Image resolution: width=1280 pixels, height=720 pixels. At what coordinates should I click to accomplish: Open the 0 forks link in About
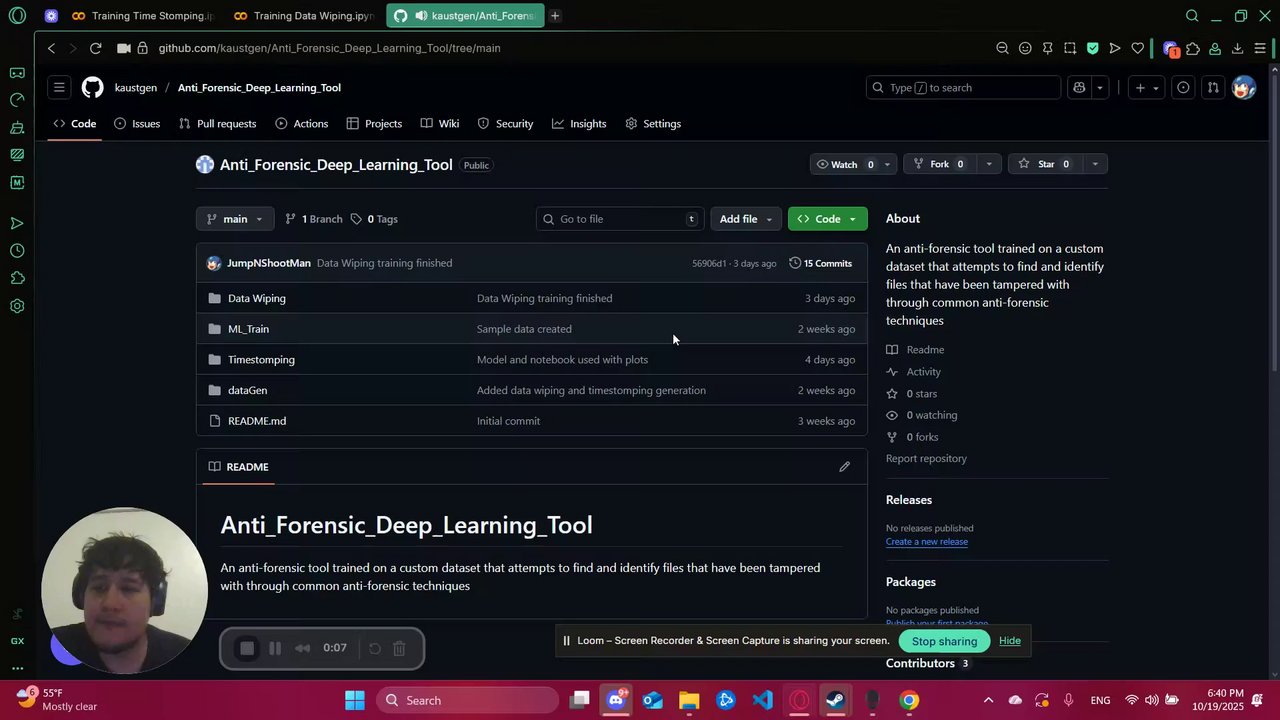(912, 437)
